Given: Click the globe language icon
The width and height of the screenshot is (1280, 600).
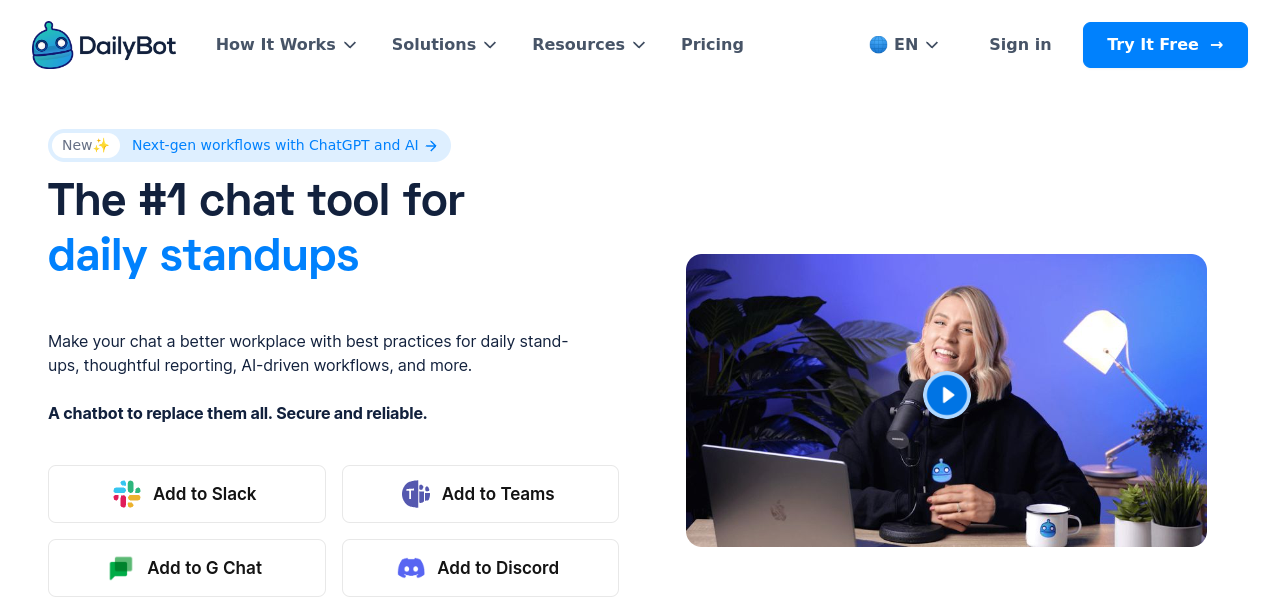Looking at the screenshot, I should (x=878, y=45).
